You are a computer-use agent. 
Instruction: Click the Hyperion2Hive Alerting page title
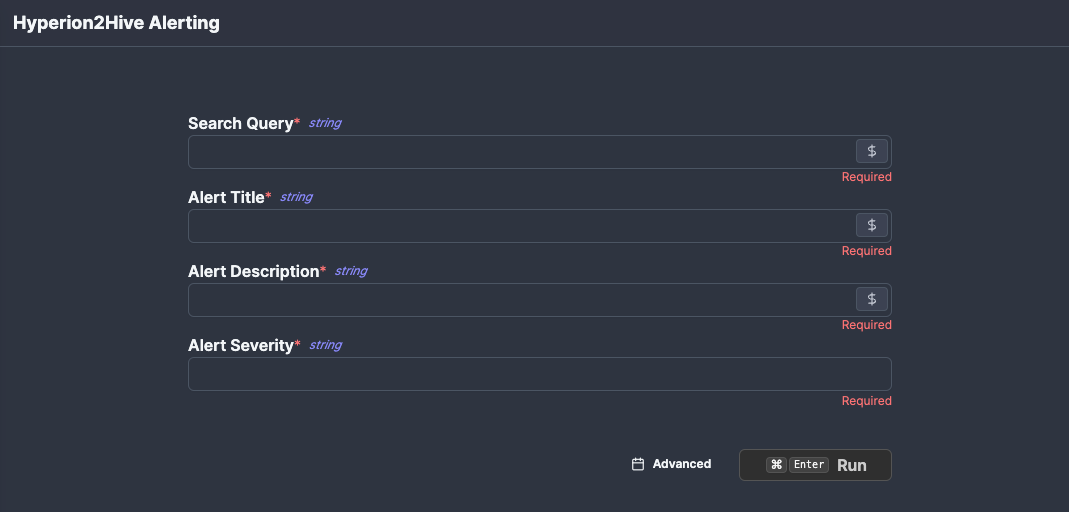[x=116, y=23]
